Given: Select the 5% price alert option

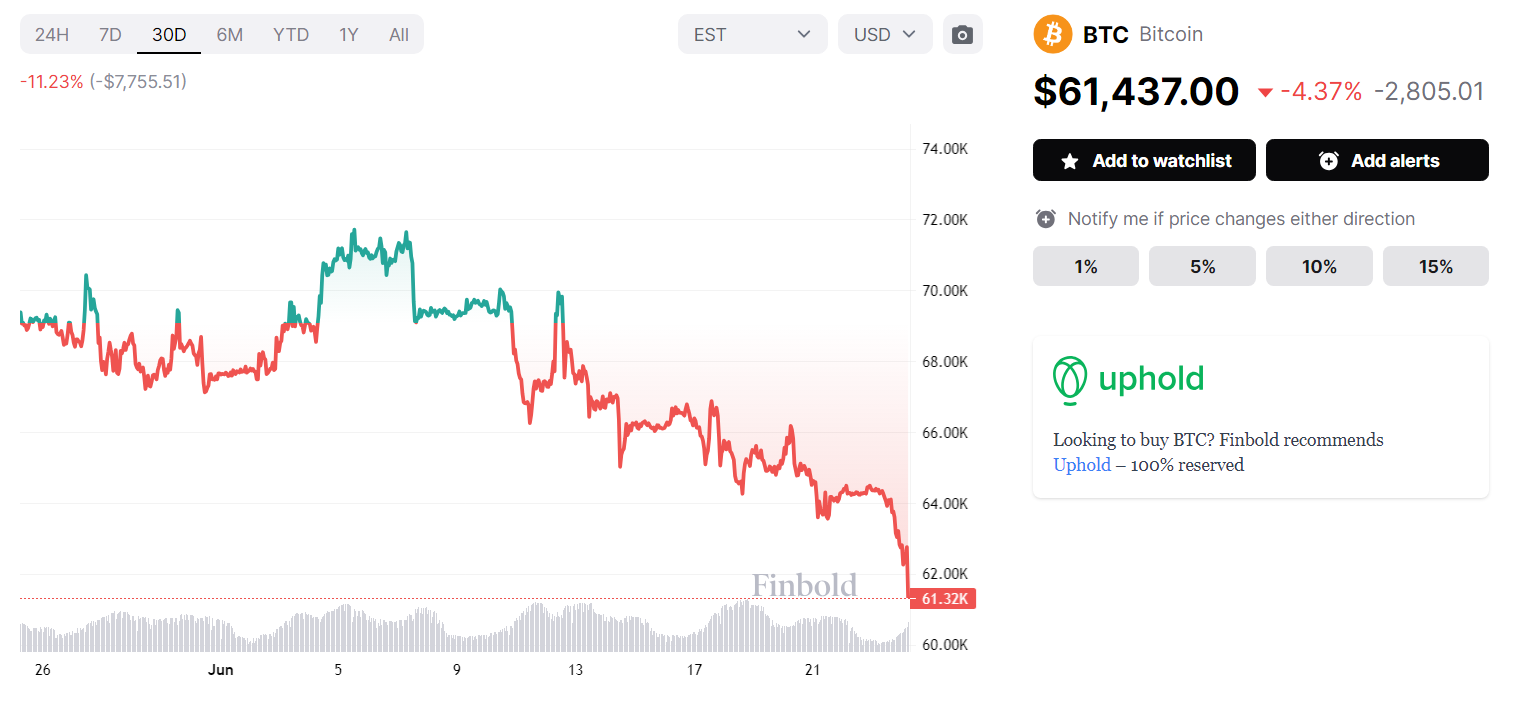Looking at the screenshot, I should [x=1202, y=266].
